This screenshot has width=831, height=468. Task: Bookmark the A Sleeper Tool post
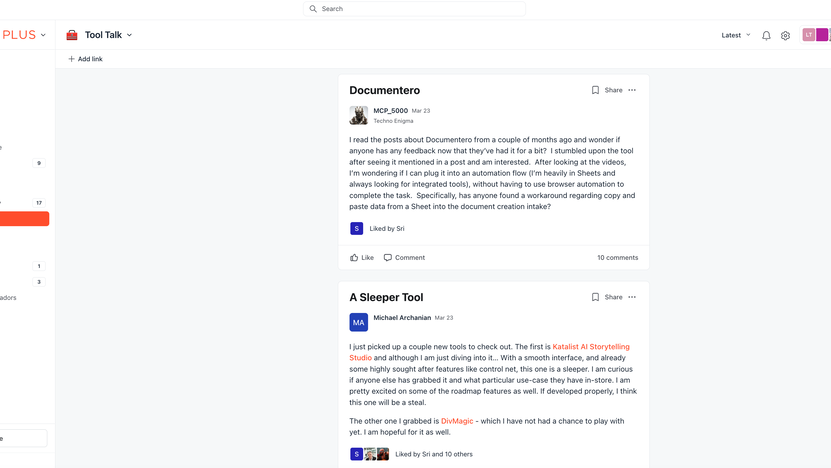(x=595, y=297)
